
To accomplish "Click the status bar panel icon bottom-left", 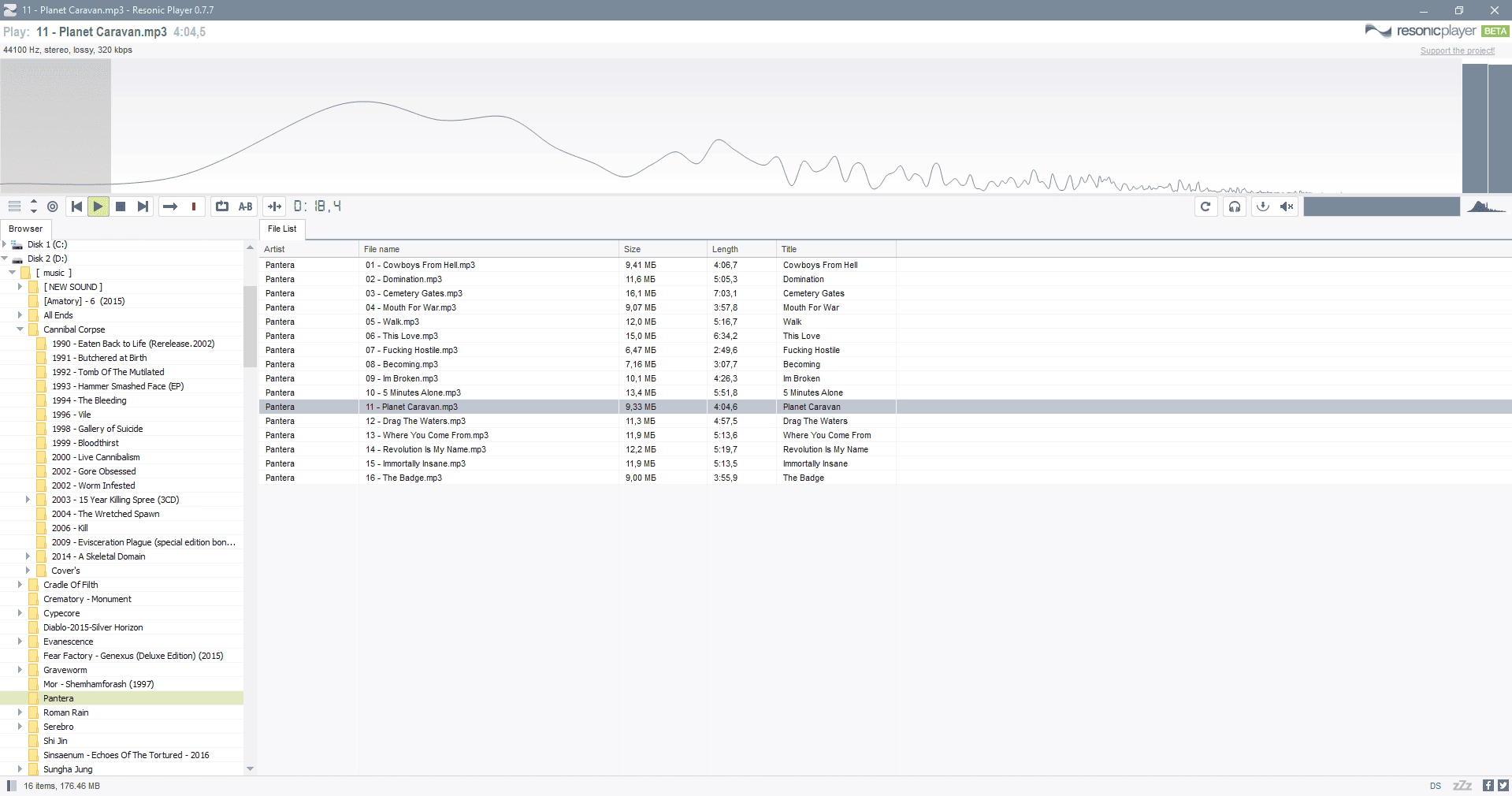I will (11, 786).
